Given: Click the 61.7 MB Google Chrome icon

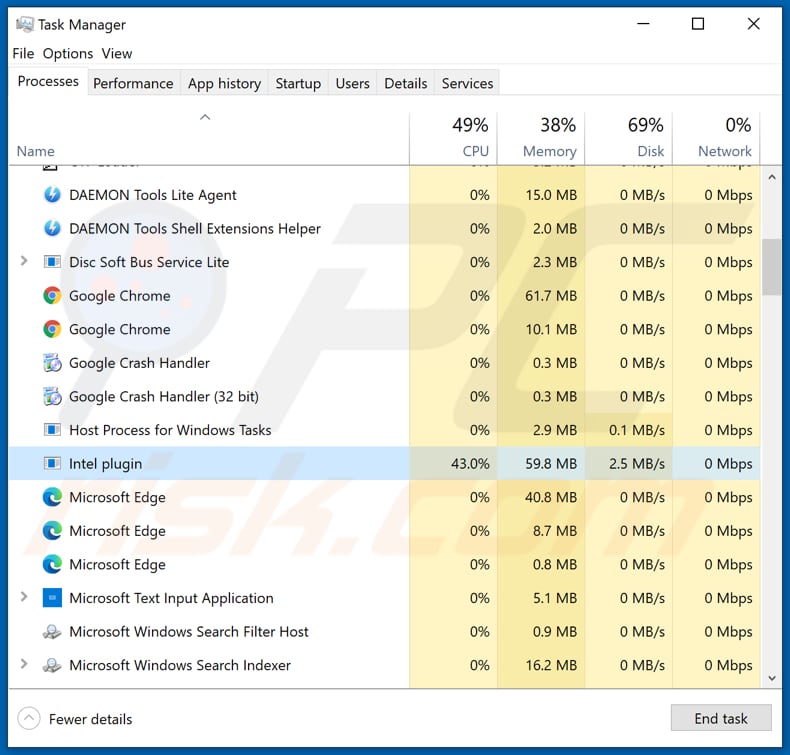Looking at the screenshot, I should [52, 296].
